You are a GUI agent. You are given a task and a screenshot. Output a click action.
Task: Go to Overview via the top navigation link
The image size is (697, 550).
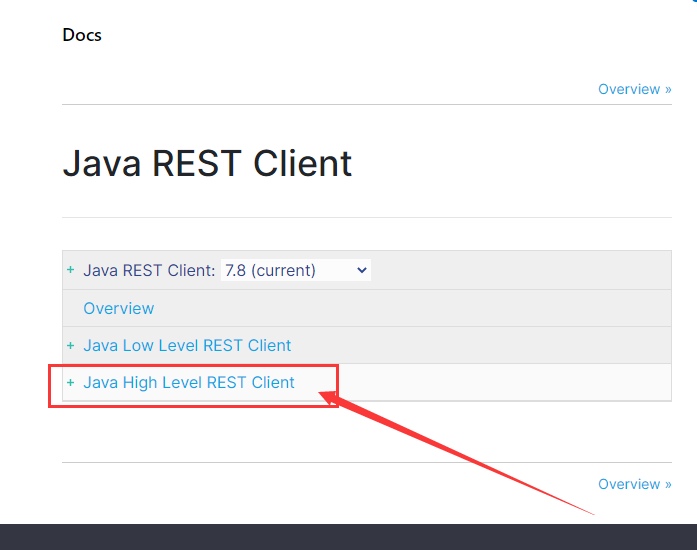629,89
